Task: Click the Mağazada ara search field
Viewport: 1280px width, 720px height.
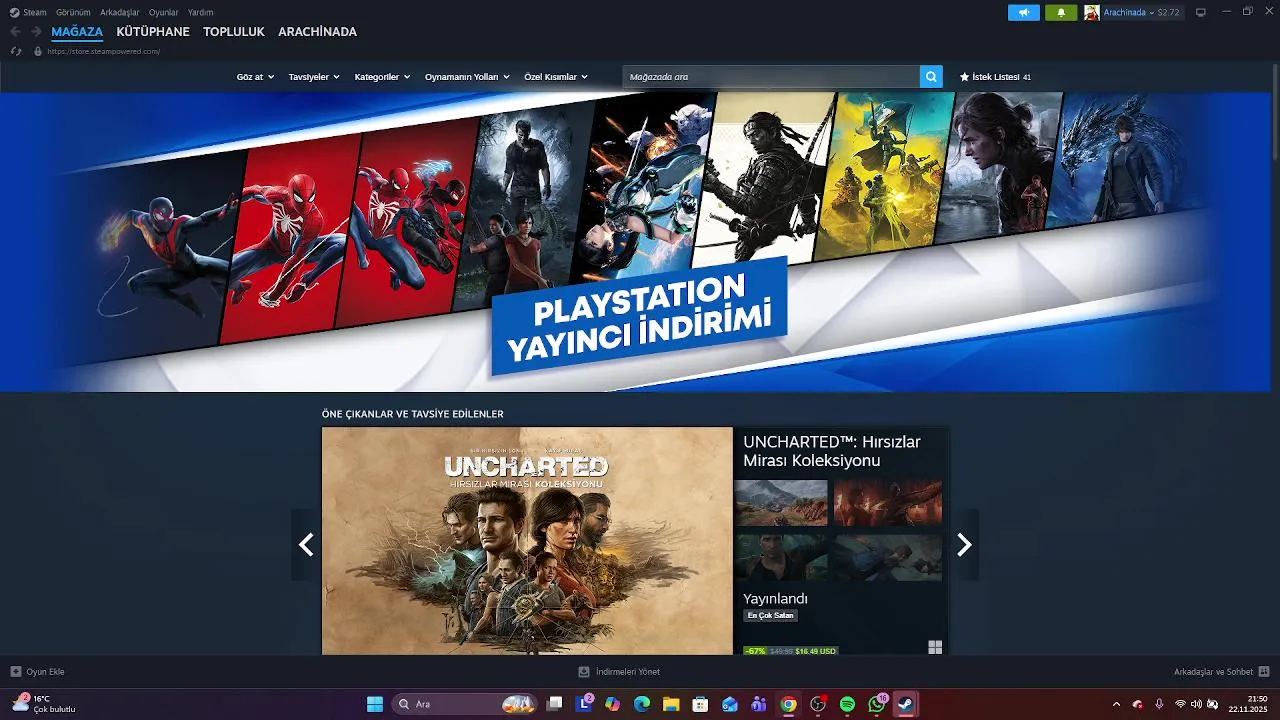Action: pos(771,77)
